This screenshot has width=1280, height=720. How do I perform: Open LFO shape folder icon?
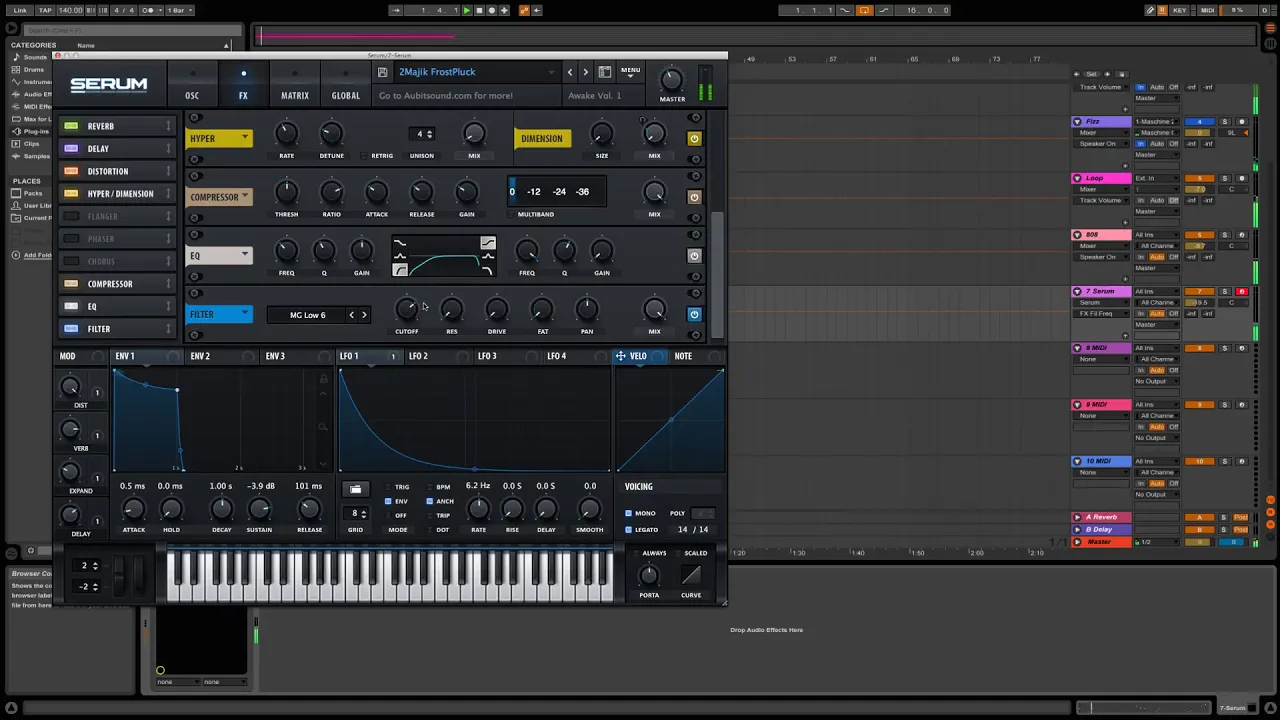pos(355,489)
